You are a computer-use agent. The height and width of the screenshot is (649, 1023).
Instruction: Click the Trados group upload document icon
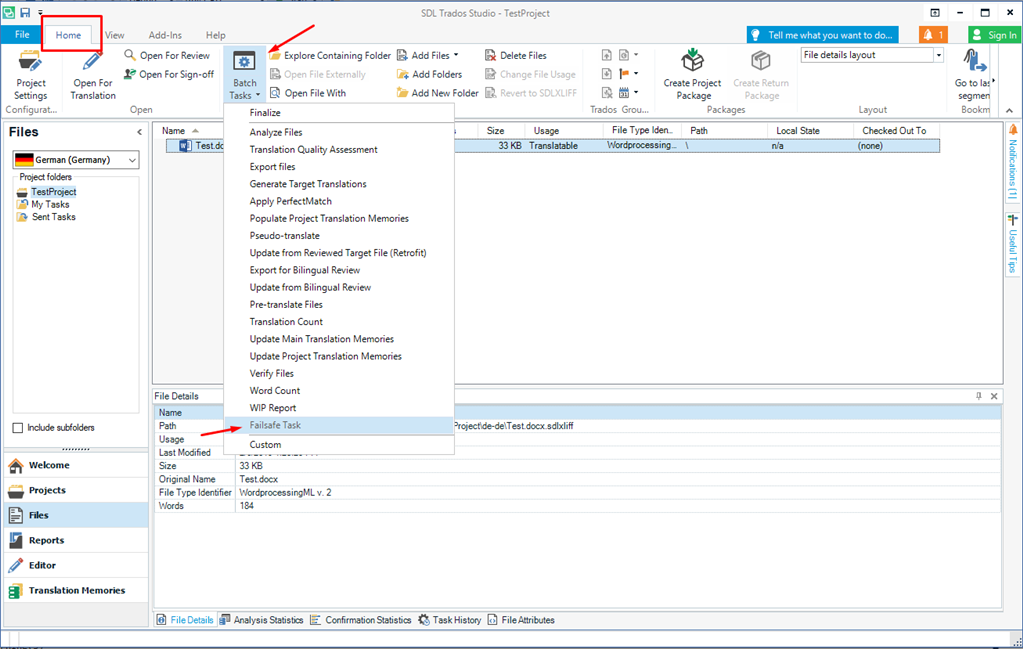pos(607,55)
